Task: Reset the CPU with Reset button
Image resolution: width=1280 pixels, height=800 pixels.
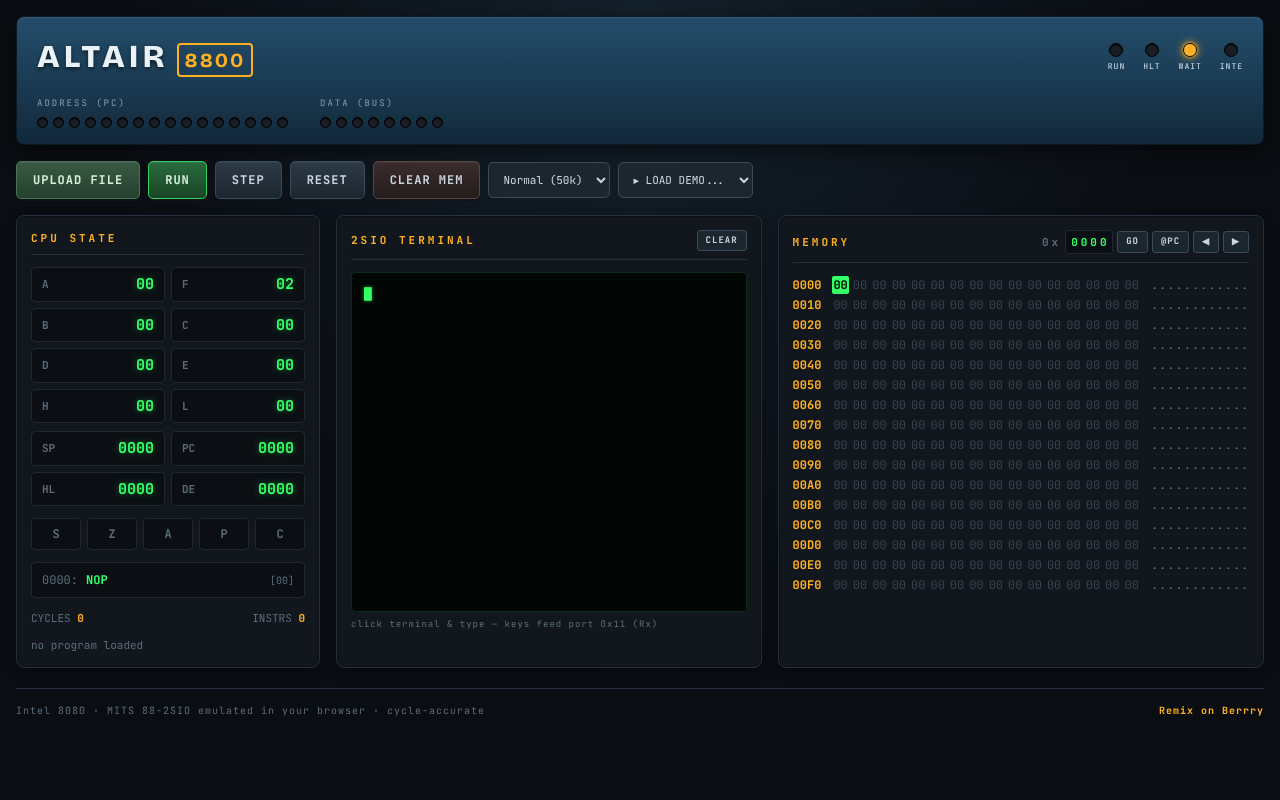Action: (327, 180)
